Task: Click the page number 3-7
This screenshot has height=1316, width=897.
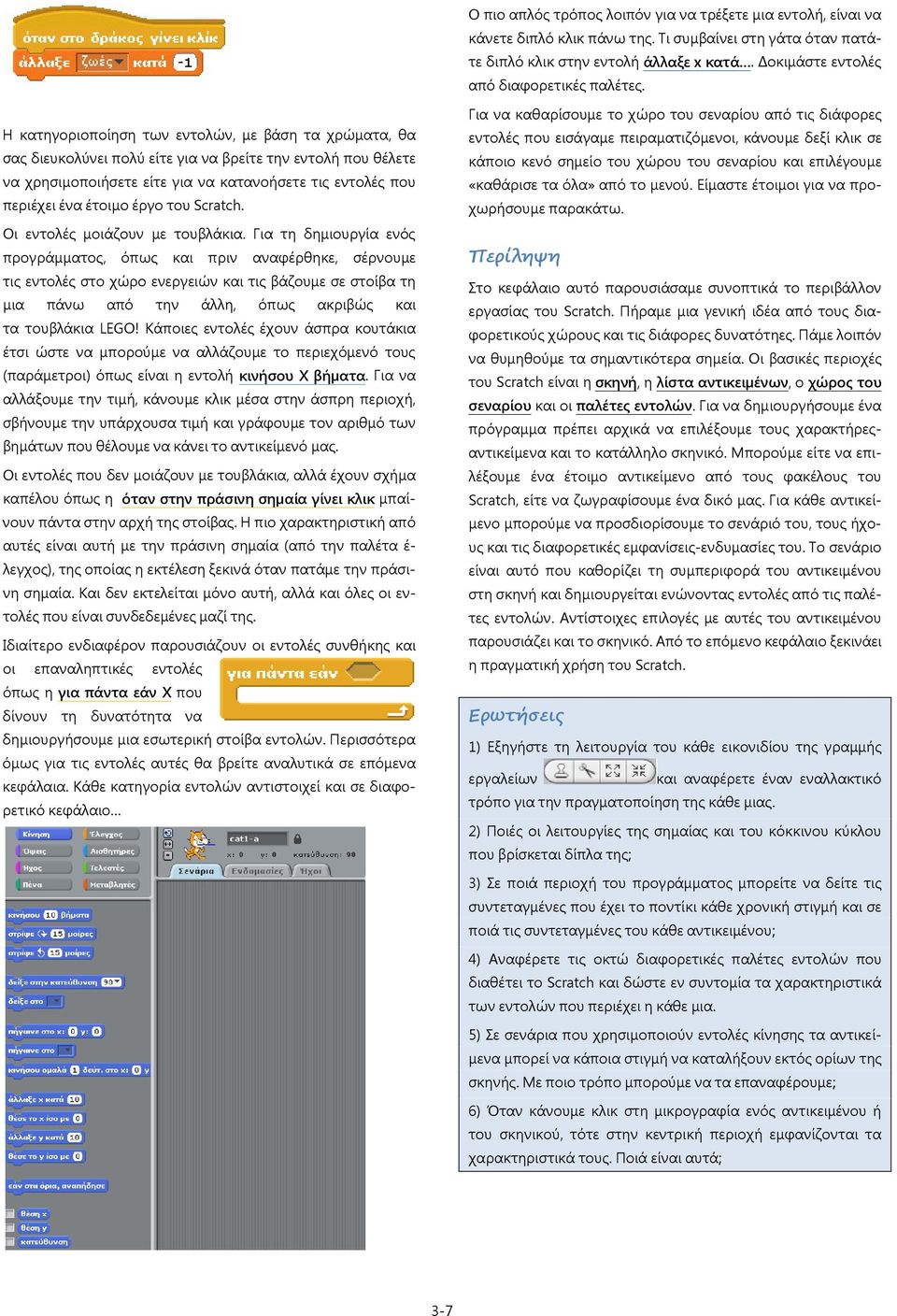Action: pos(442,1309)
